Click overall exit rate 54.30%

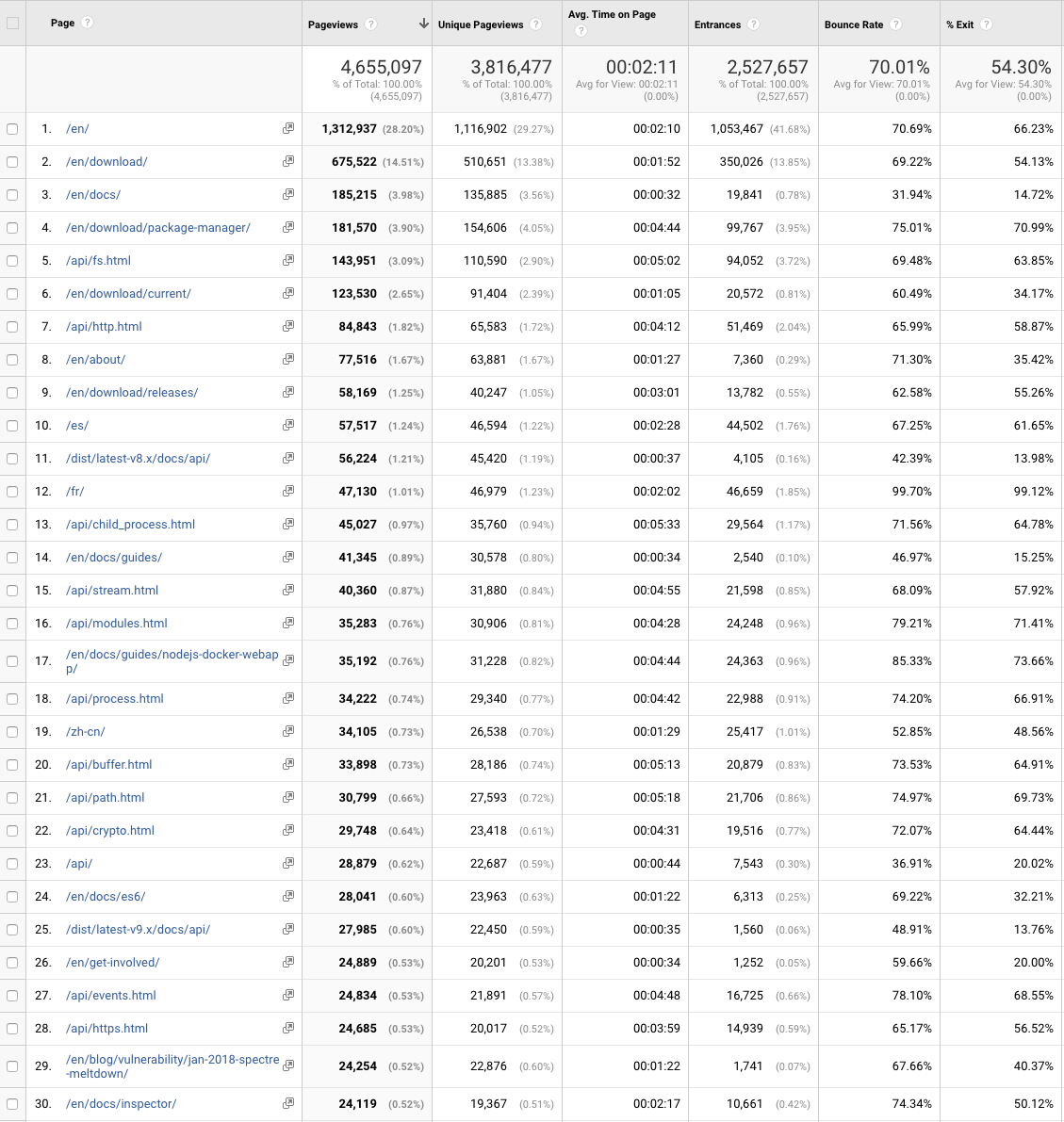(1021, 67)
